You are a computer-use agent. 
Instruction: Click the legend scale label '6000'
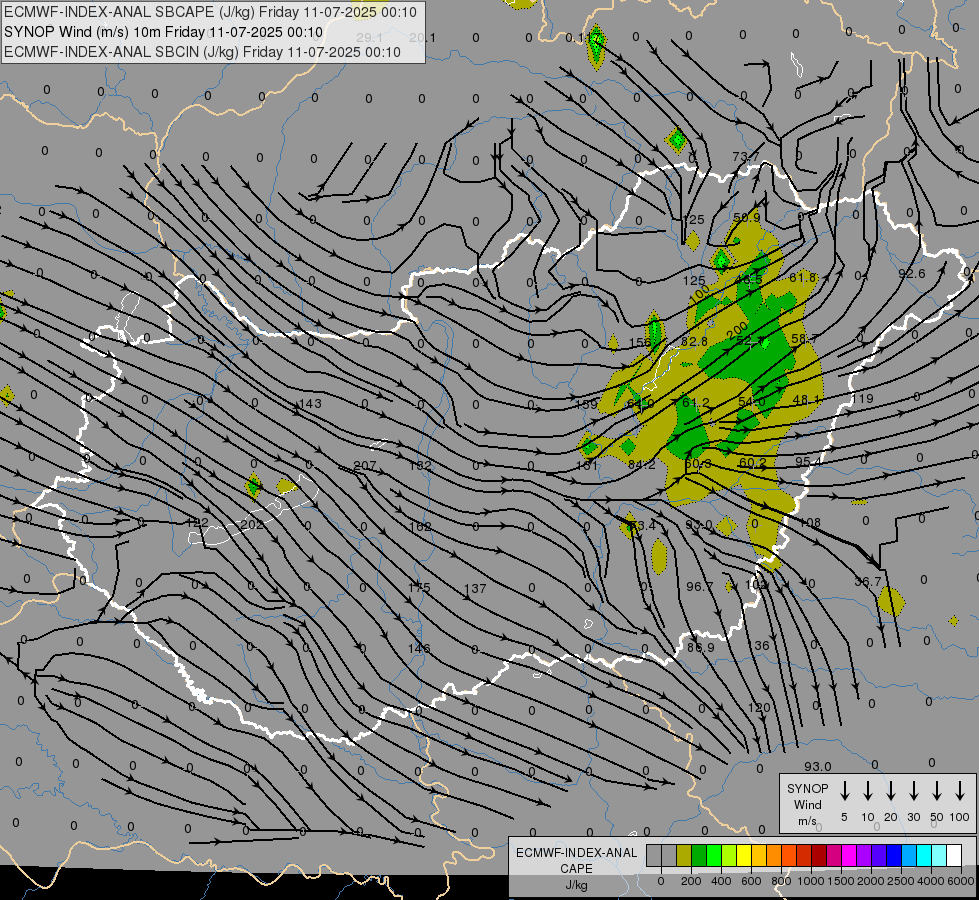click(962, 881)
